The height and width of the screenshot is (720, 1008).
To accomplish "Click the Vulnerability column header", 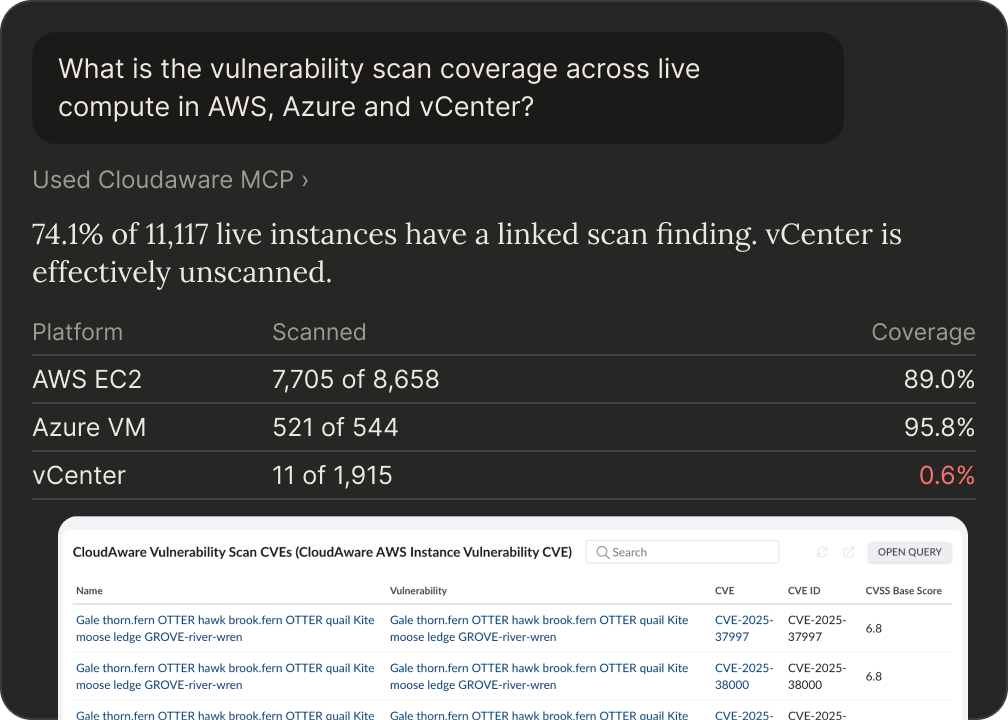I will pos(418,591).
